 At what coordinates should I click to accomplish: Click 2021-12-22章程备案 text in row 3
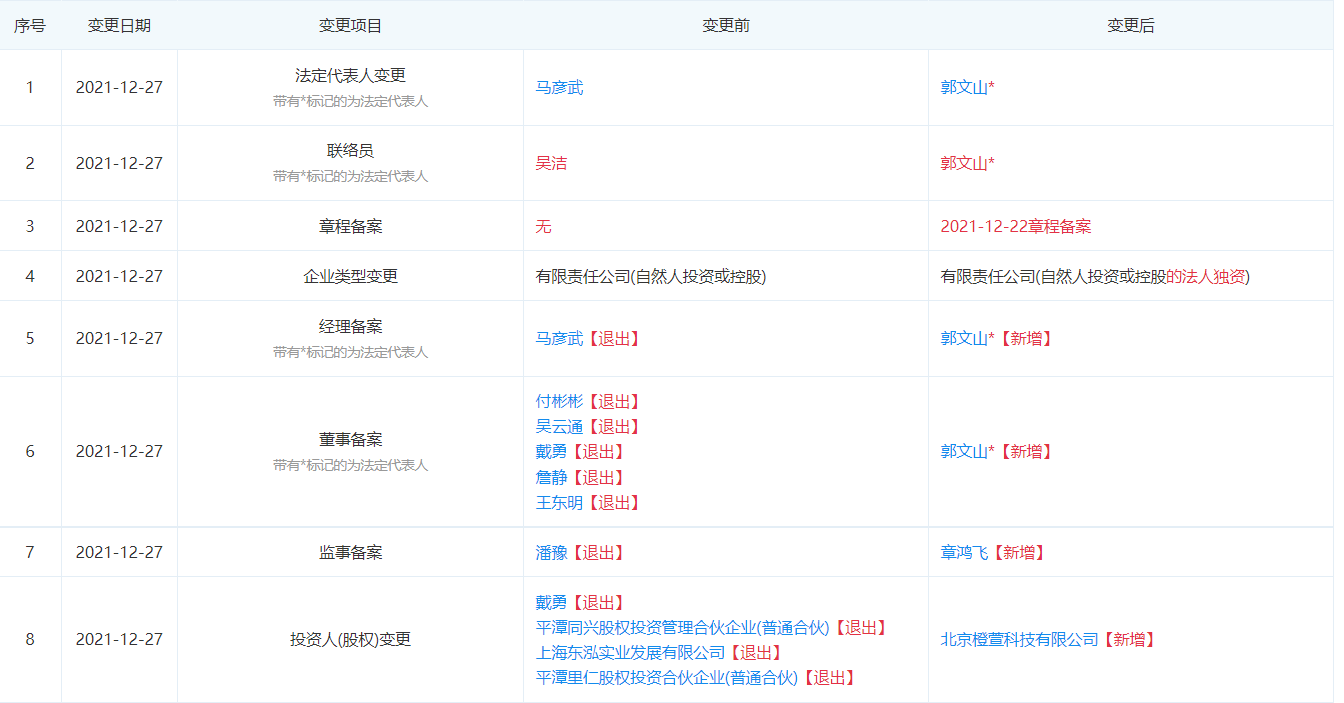(x=1015, y=226)
